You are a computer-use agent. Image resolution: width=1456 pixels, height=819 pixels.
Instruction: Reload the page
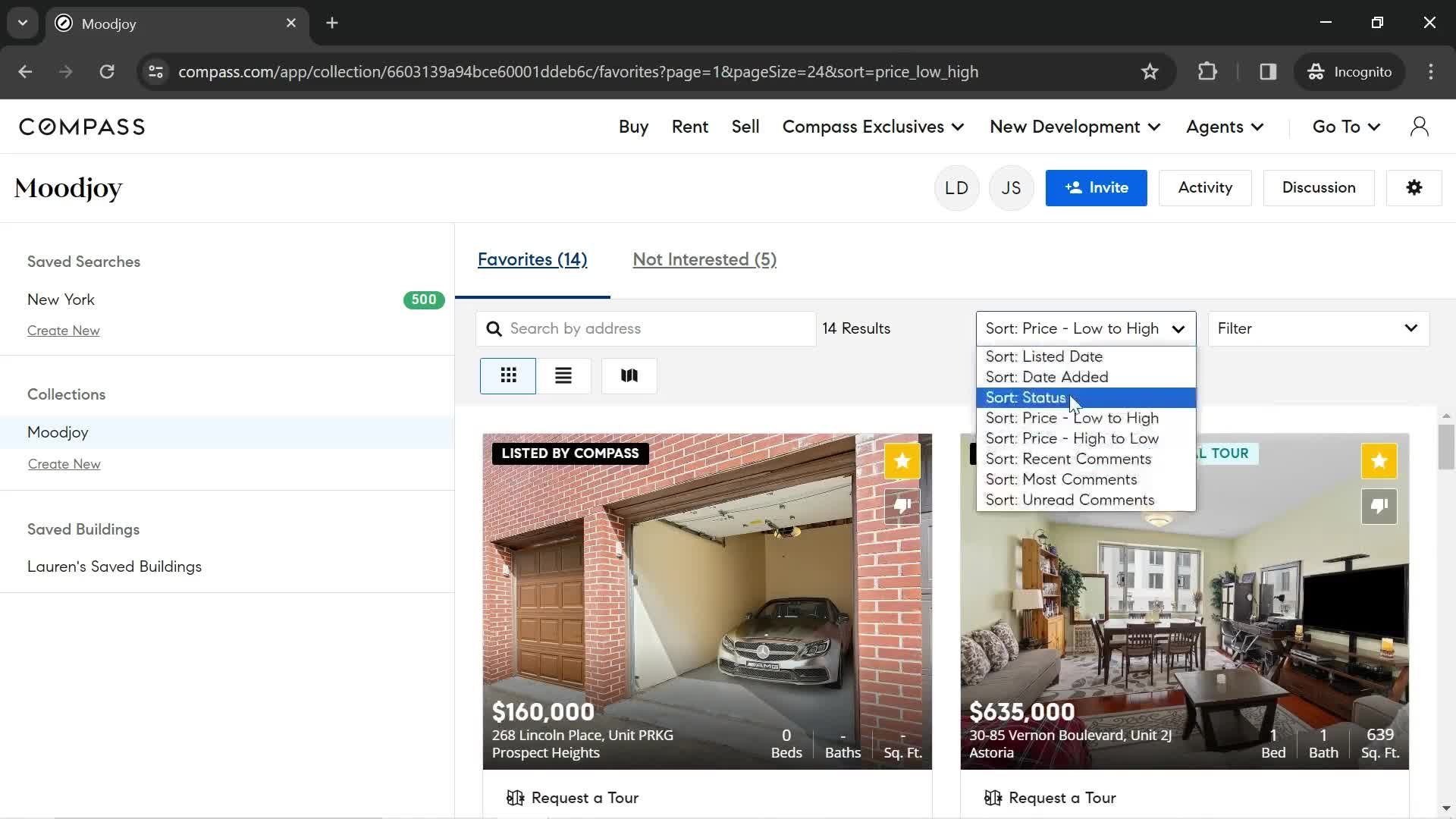click(x=107, y=71)
